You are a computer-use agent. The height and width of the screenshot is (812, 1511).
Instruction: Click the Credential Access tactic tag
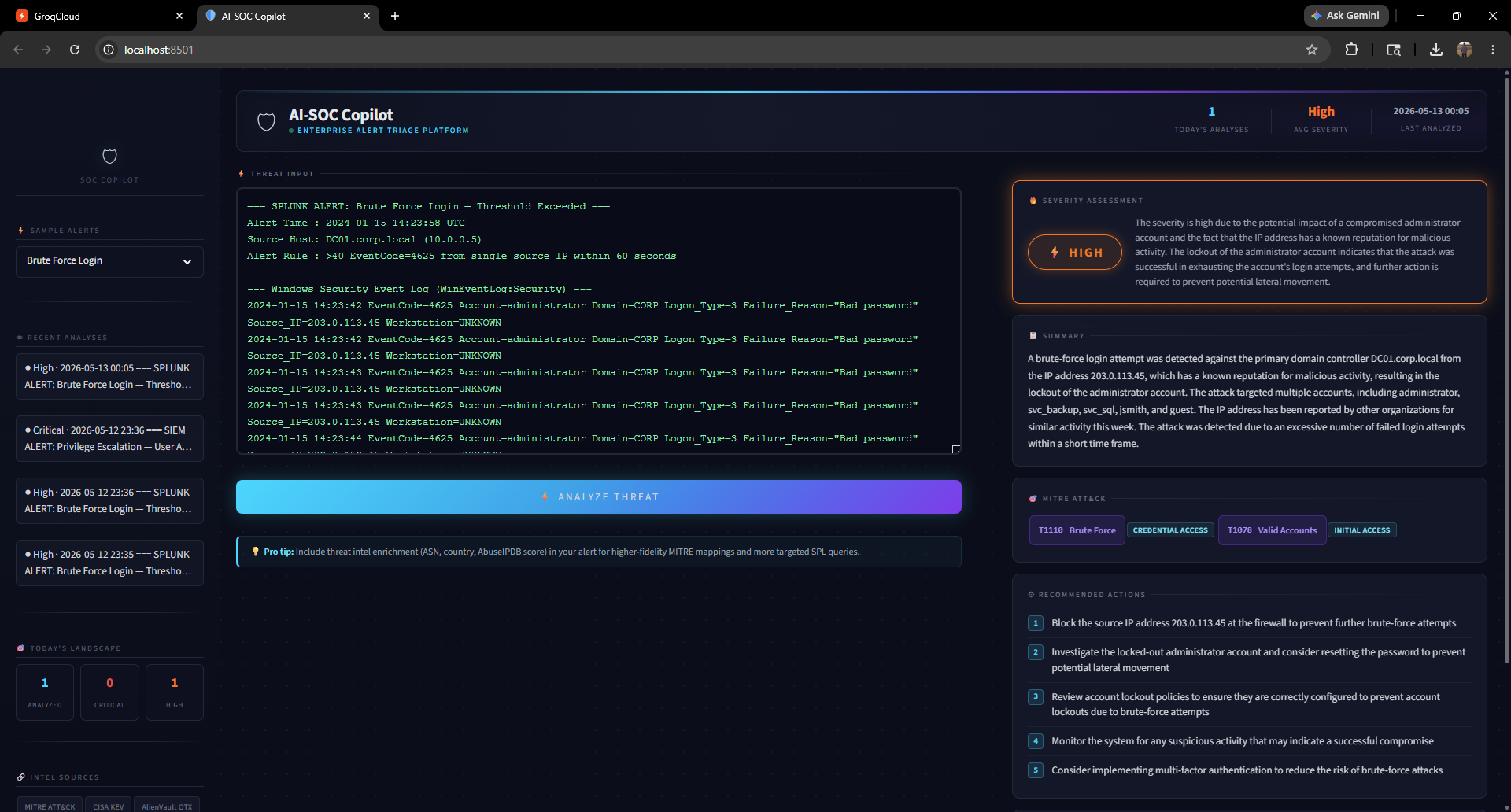point(1170,530)
